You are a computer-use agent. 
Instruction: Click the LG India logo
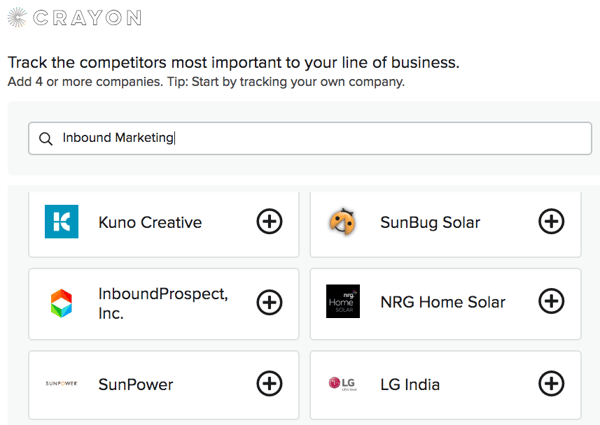pyautogui.click(x=343, y=384)
